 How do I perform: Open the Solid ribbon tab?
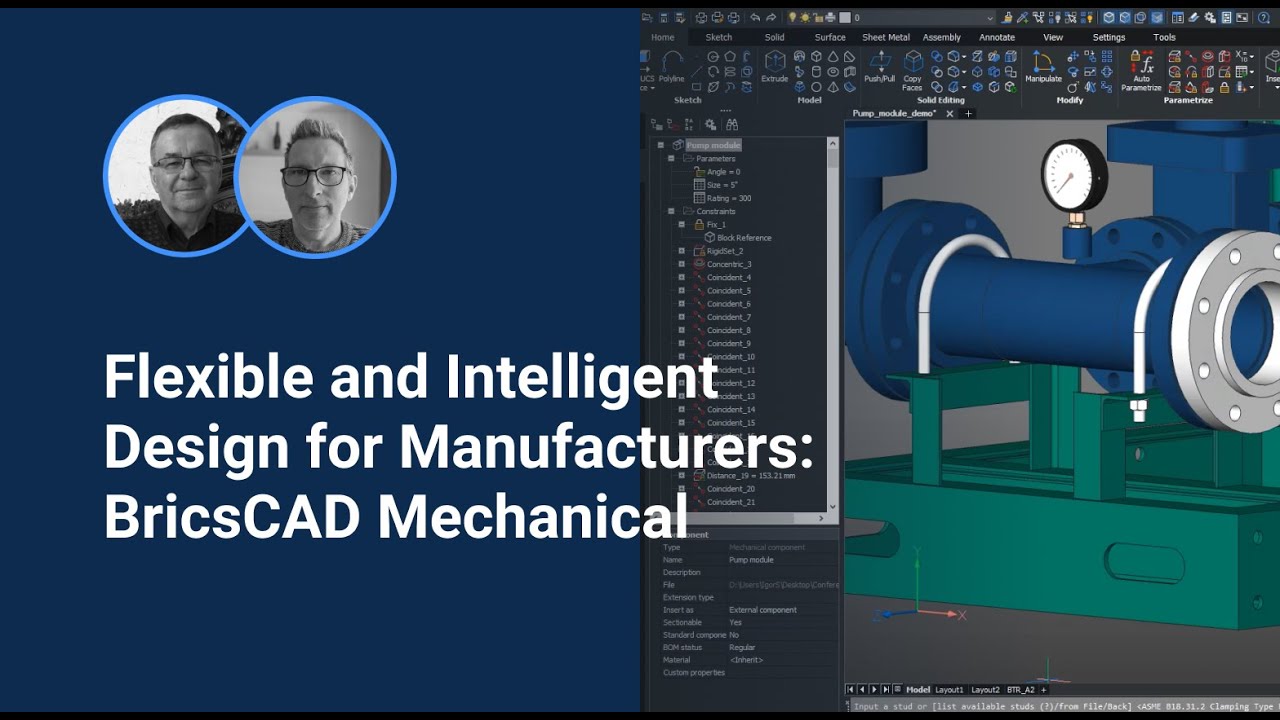(x=775, y=37)
